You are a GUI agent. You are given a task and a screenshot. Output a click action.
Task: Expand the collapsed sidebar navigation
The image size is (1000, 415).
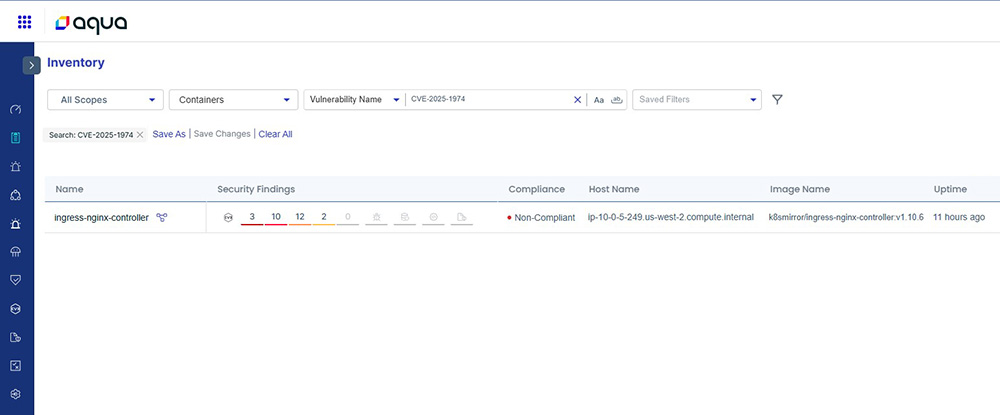click(31, 64)
